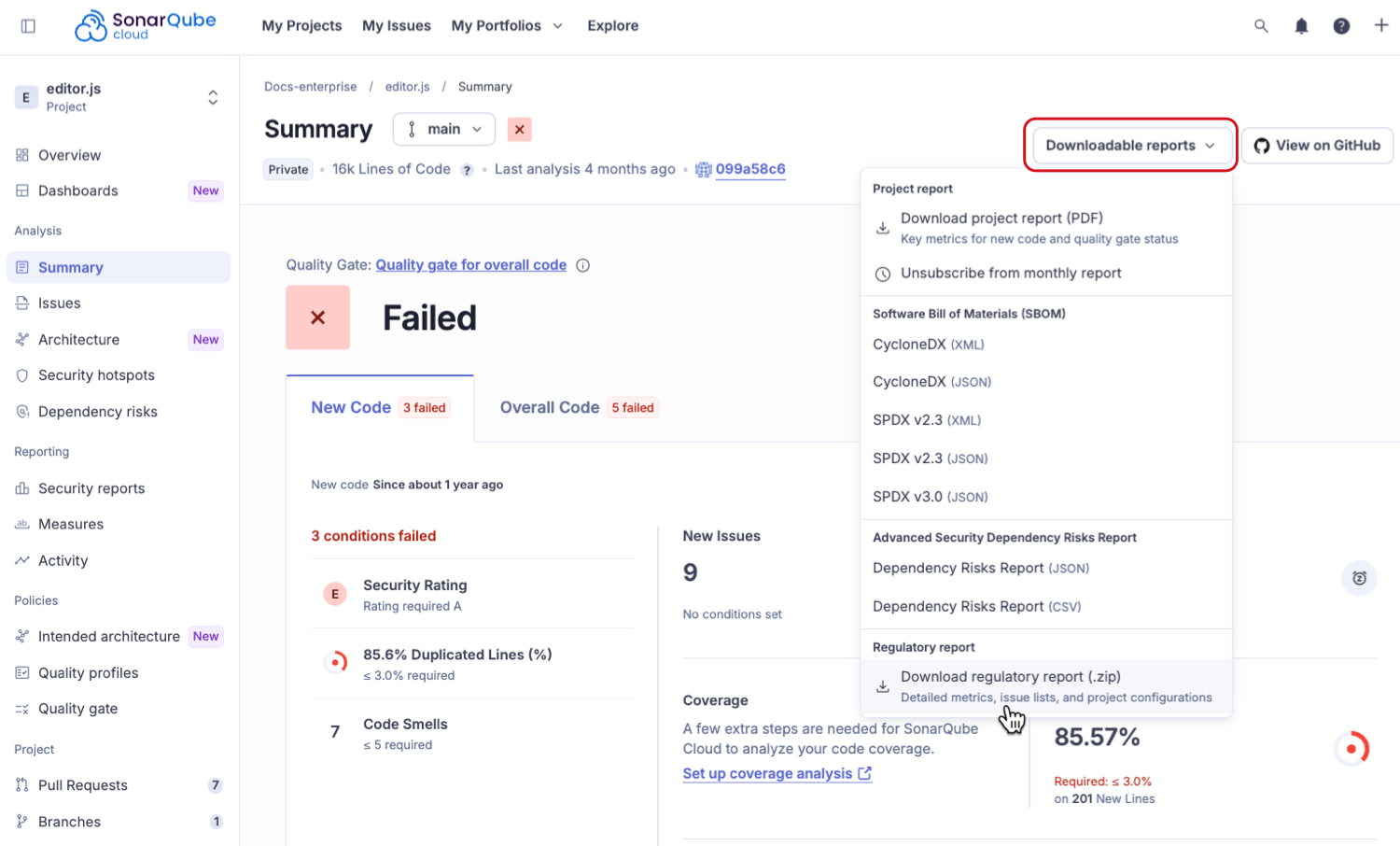Click the Code Smells condition

[473, 733]
